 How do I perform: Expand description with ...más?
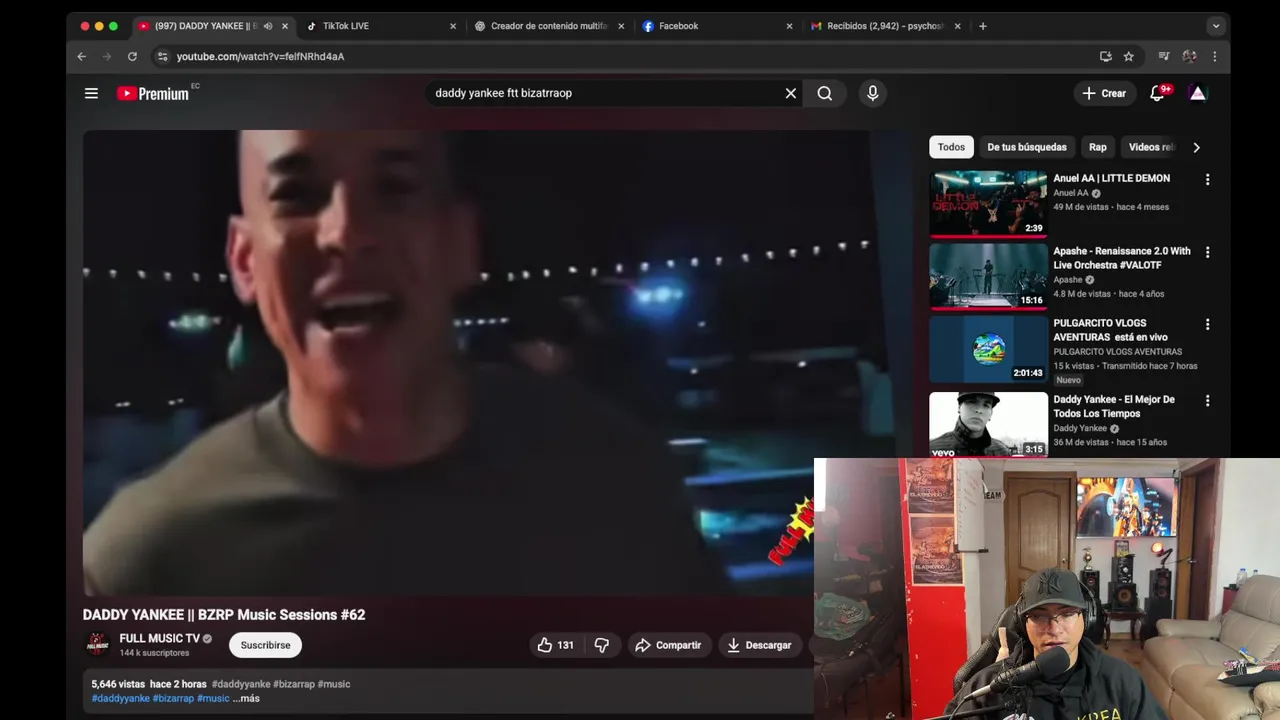click(246, 698)
